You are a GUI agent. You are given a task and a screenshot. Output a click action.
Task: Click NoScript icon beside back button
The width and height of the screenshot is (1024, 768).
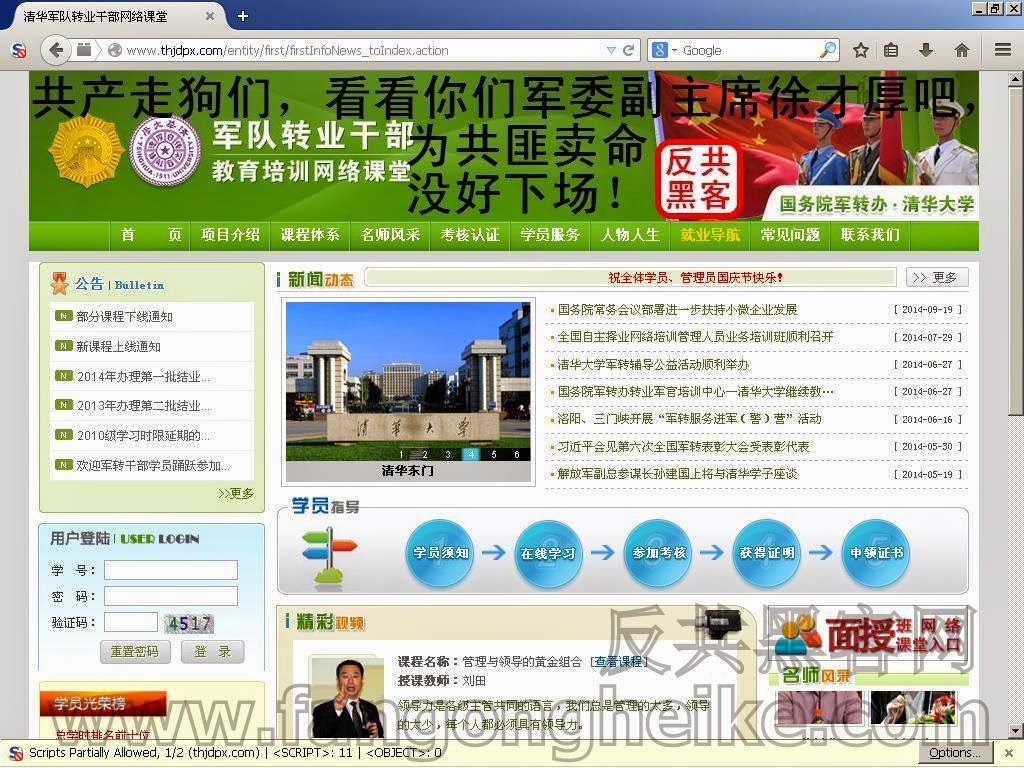(18, 50)
